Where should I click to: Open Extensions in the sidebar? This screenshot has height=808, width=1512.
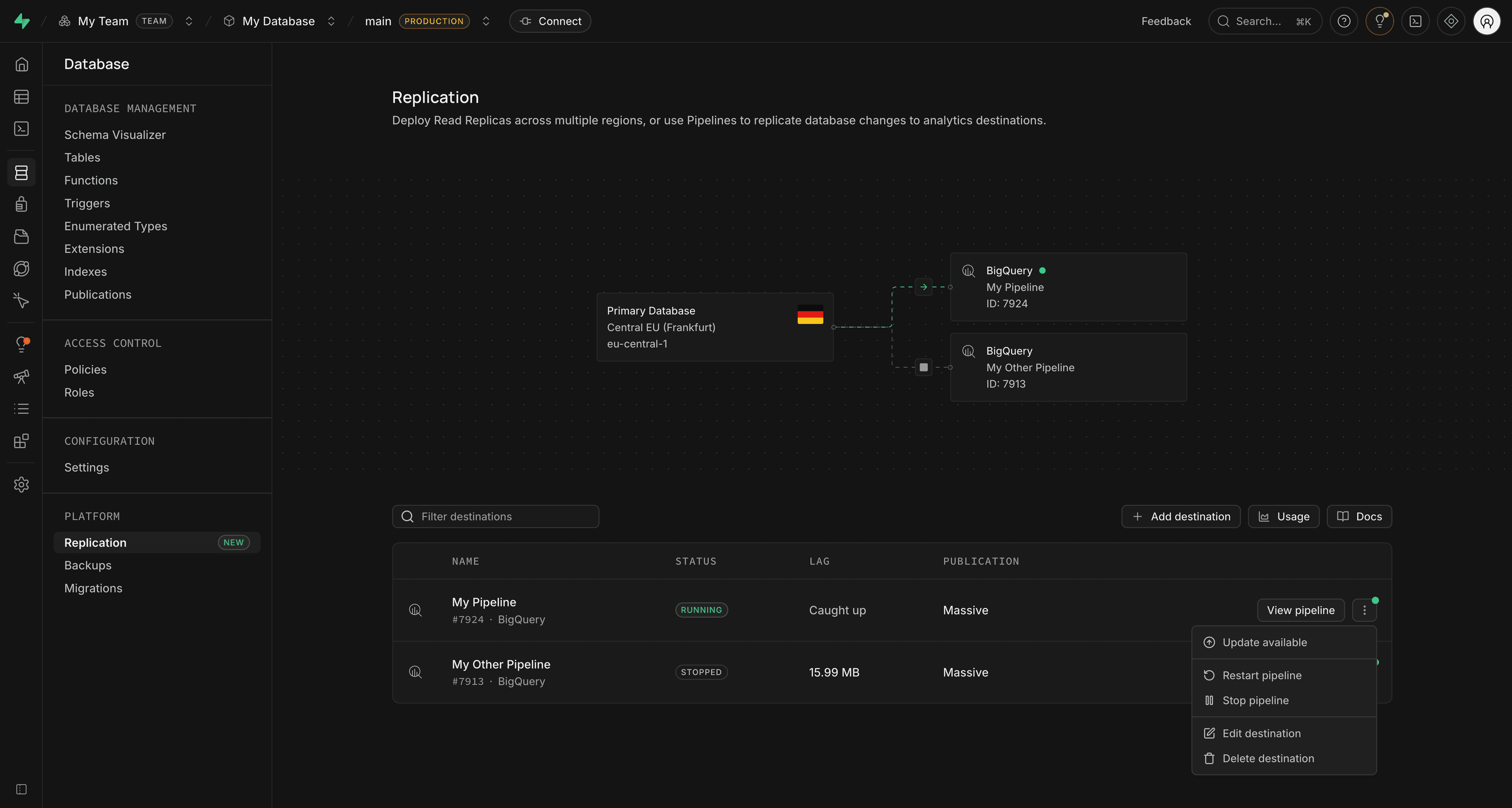tap(94, 250)
